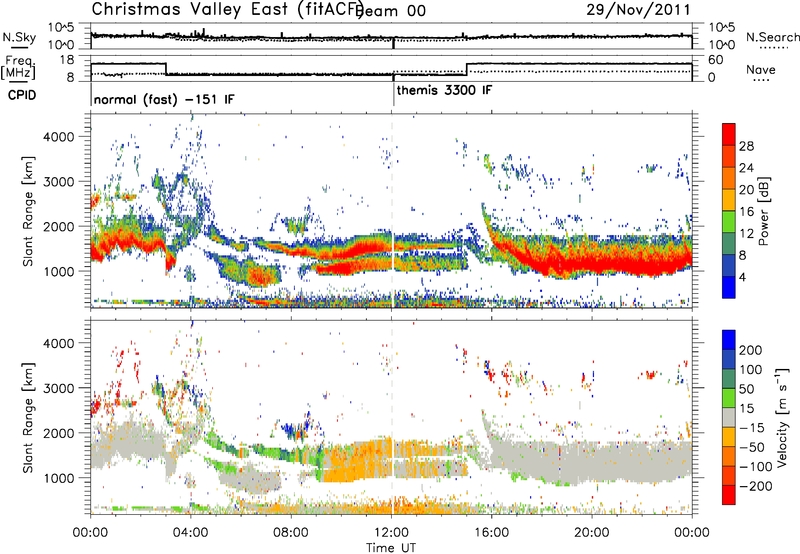Screen dimensions: 800x554
Task: Click the plot title Christmas Valley East (fitACF)
Action: [x=228, y=10]
